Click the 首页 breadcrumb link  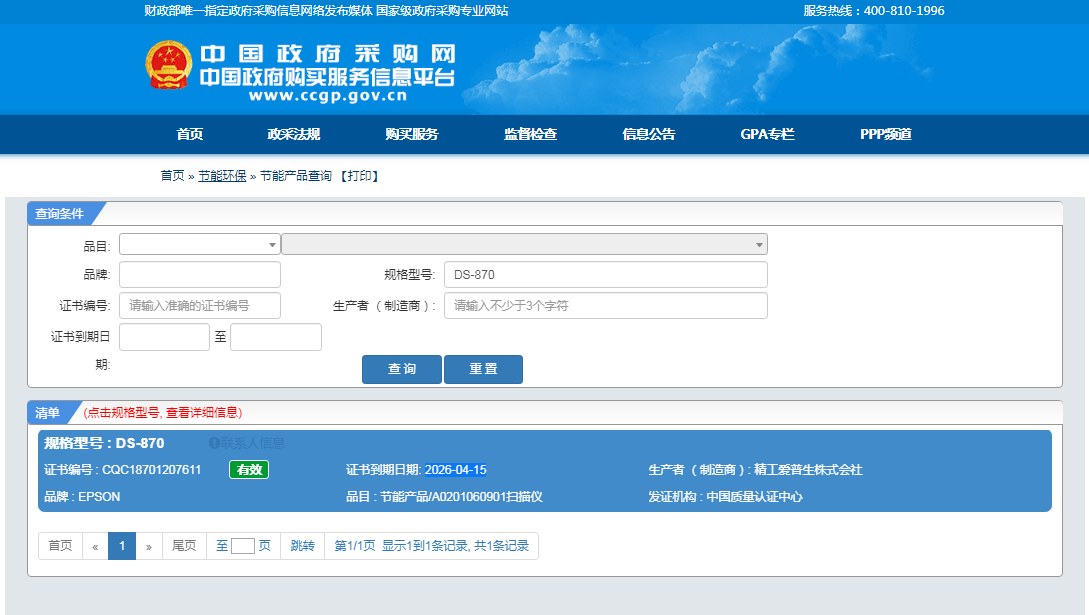[x=172, y=176]
